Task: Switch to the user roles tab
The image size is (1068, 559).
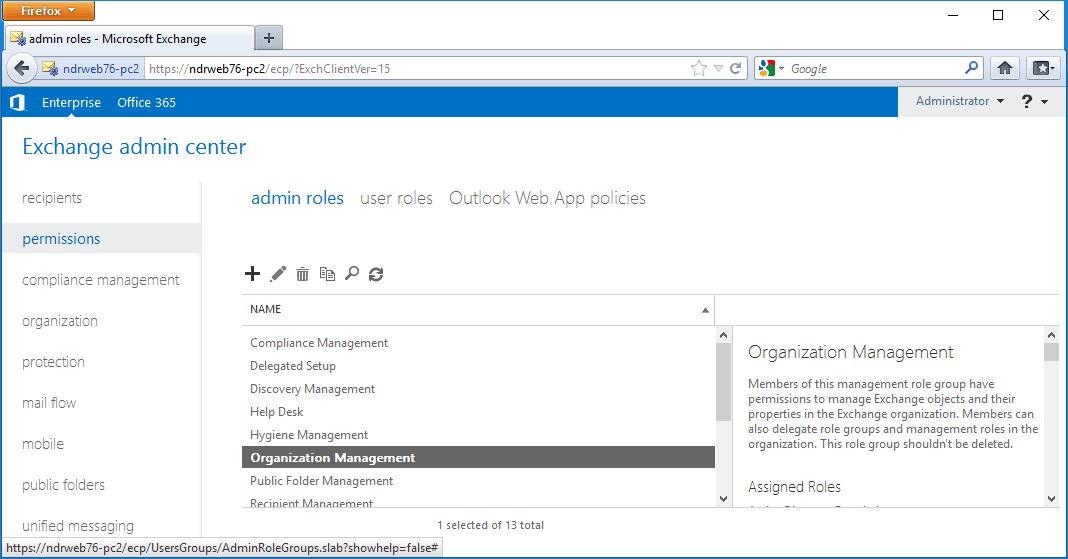Action: click(x=396, y=198)
